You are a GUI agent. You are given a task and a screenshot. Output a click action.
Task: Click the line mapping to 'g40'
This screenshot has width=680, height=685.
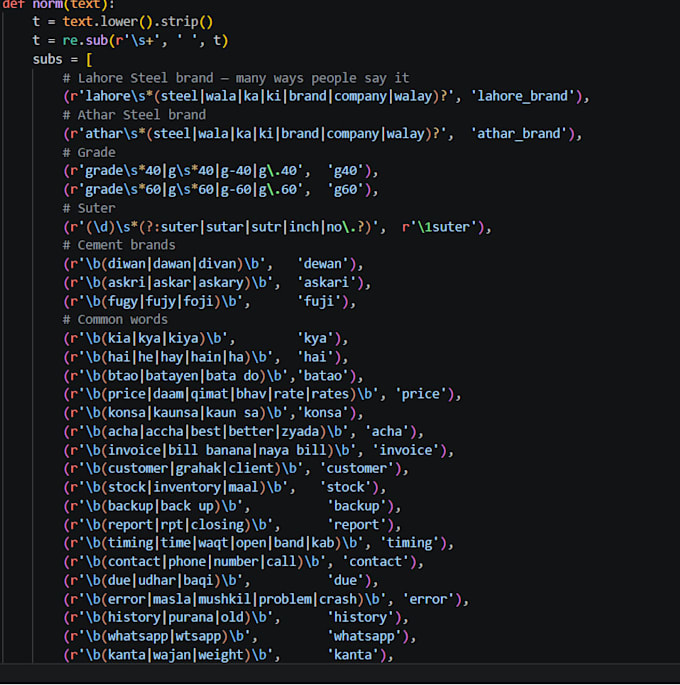[x=221, y=171]
